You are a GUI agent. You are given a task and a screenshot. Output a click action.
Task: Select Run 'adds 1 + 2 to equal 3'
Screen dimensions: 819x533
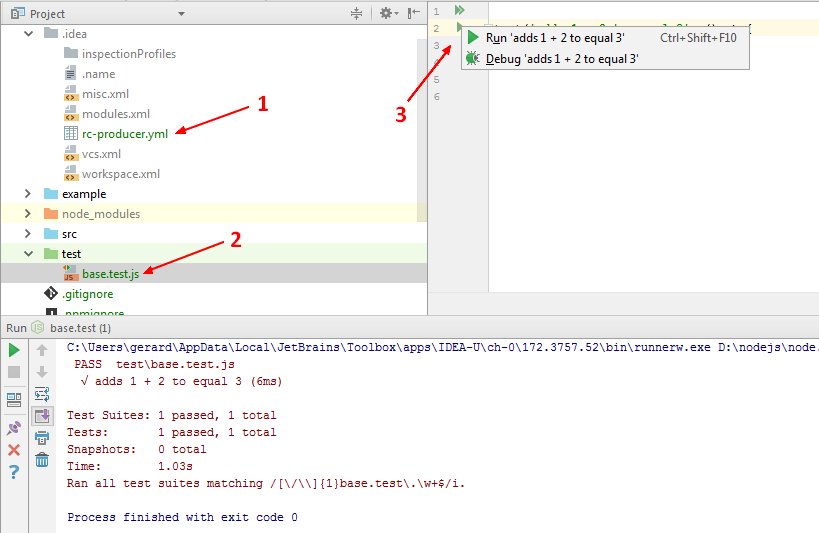coord(555,37)
